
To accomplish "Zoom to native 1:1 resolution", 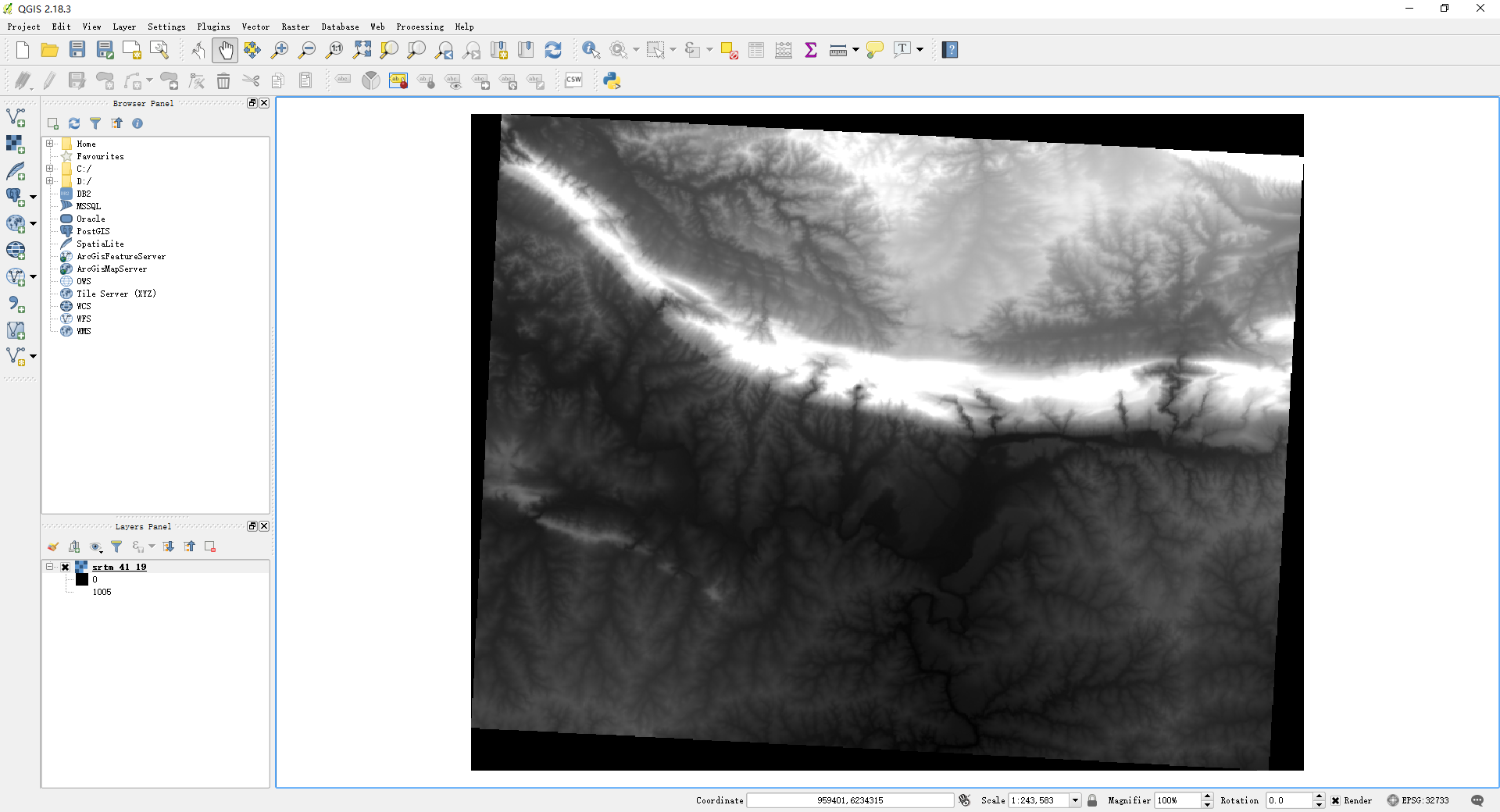I will coord(334,50).
